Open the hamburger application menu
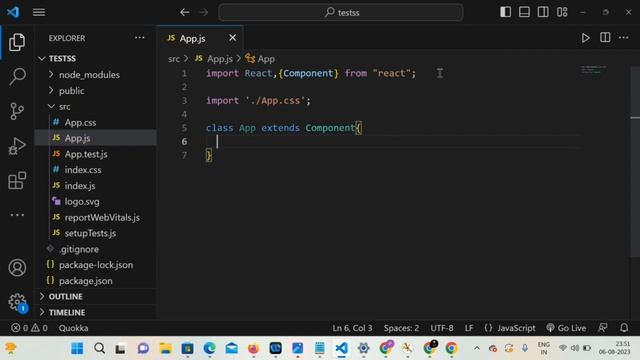The height and width of the screenshot is (360, 640). 39,12
